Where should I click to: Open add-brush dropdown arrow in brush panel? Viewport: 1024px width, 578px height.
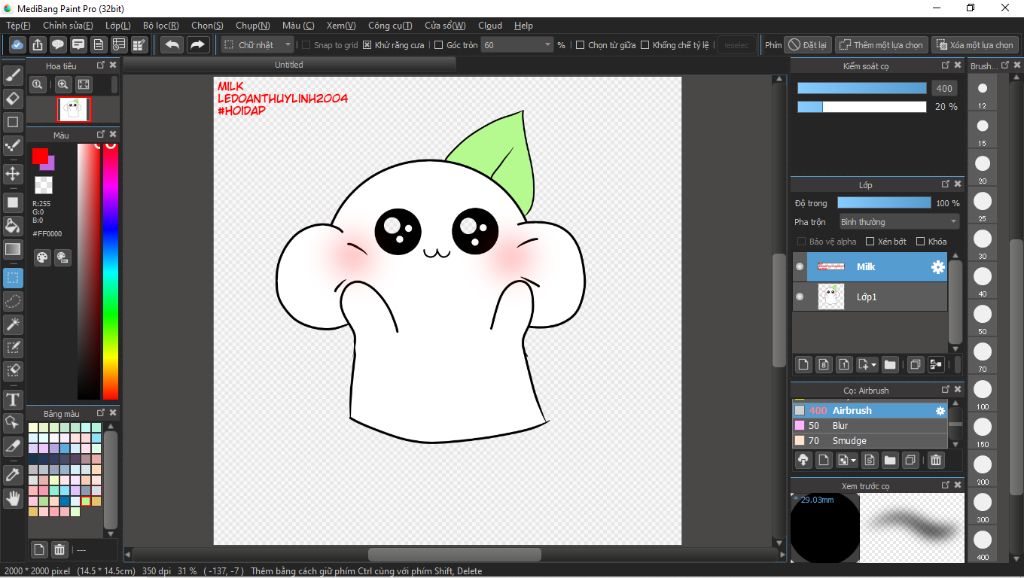click(853, 461)
